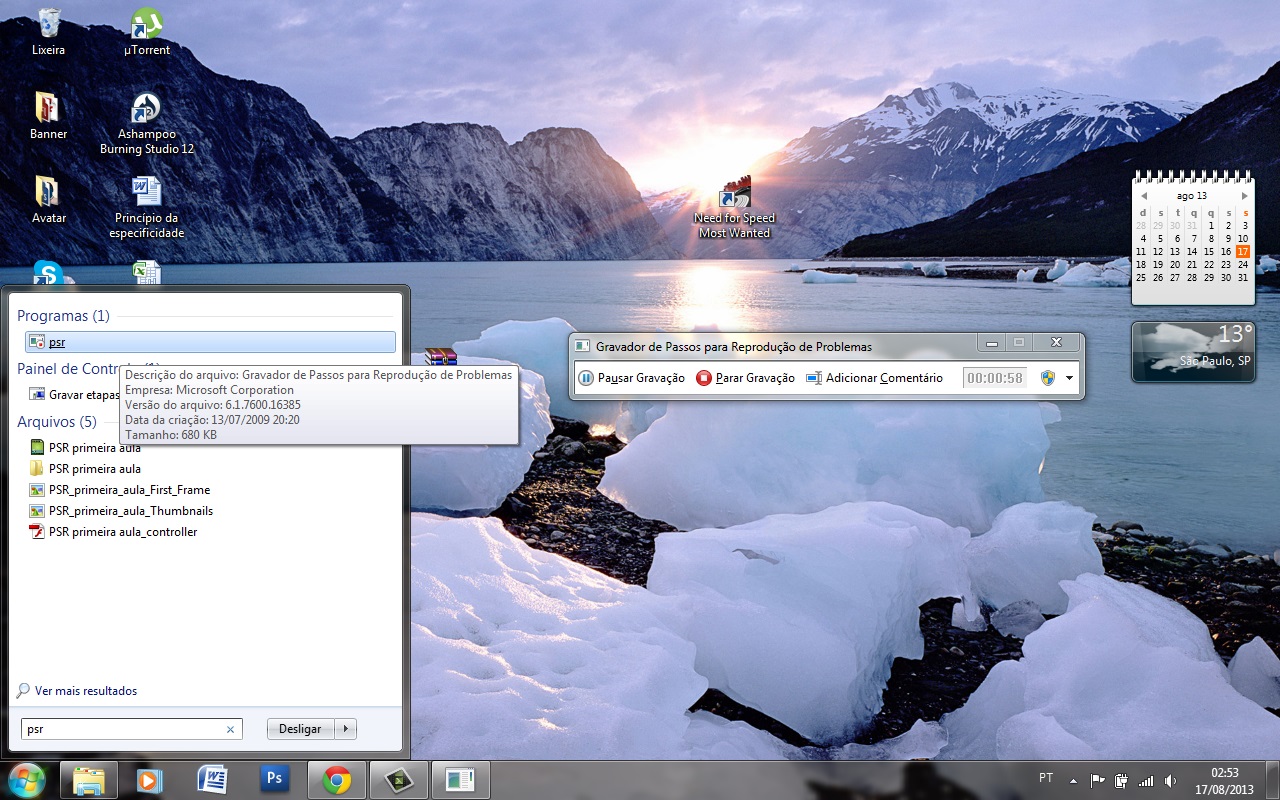Select the µTorrent desktop icon

(147, 32)
